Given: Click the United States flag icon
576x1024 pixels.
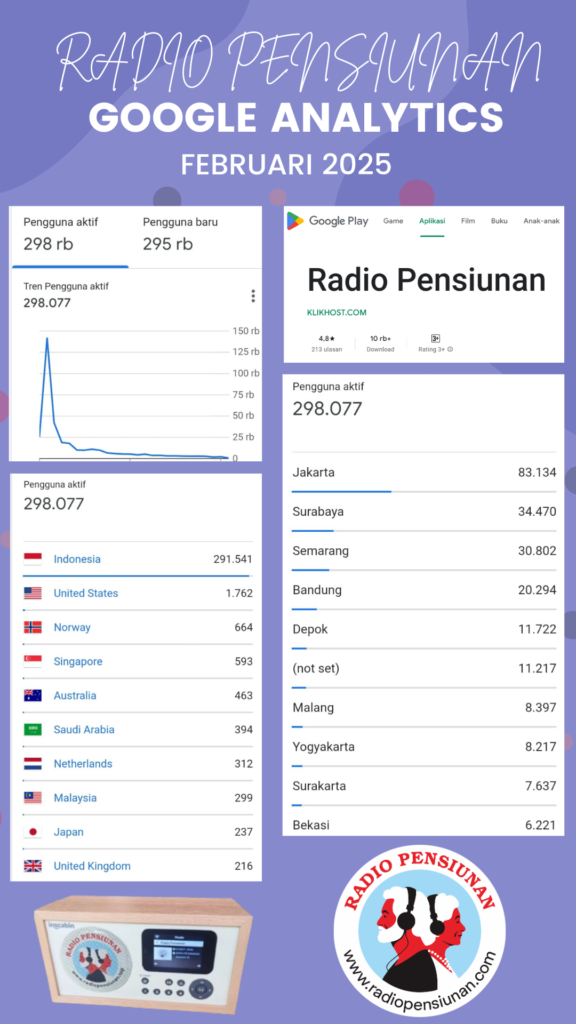Looking at the screenshot, I should coord(33,593).
